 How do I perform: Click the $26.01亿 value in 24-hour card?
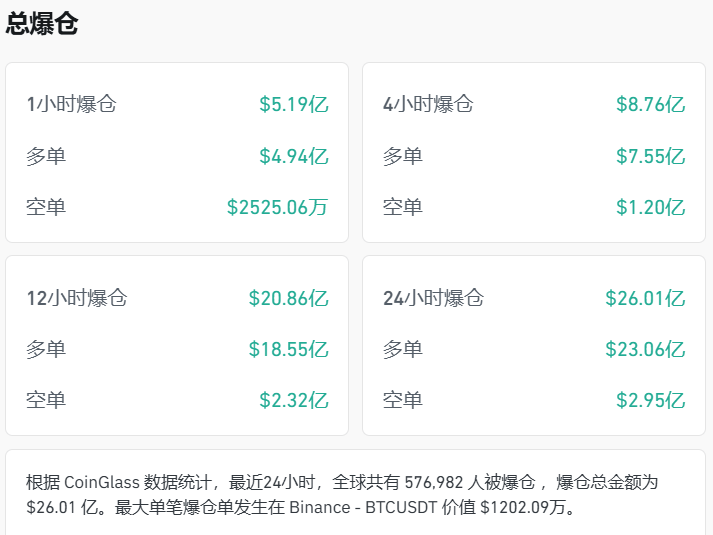pos(645,298)
